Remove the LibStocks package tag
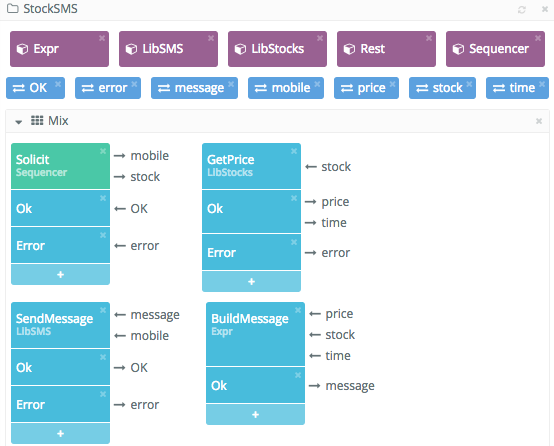The height and width of the screenshot is (446, 554). pyautogui.click(x=320, y=38)
